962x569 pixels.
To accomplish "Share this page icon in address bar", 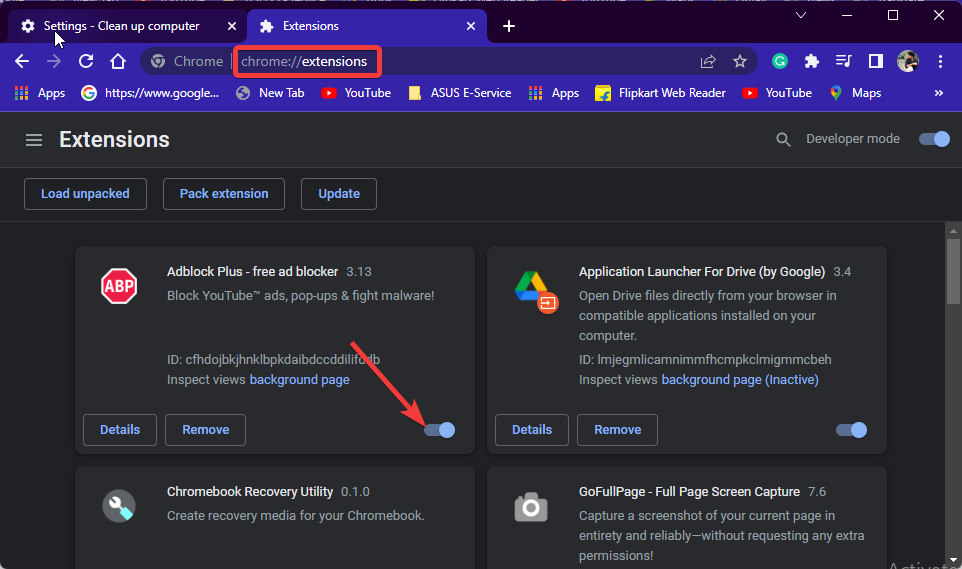I will [x=708, y=61].
